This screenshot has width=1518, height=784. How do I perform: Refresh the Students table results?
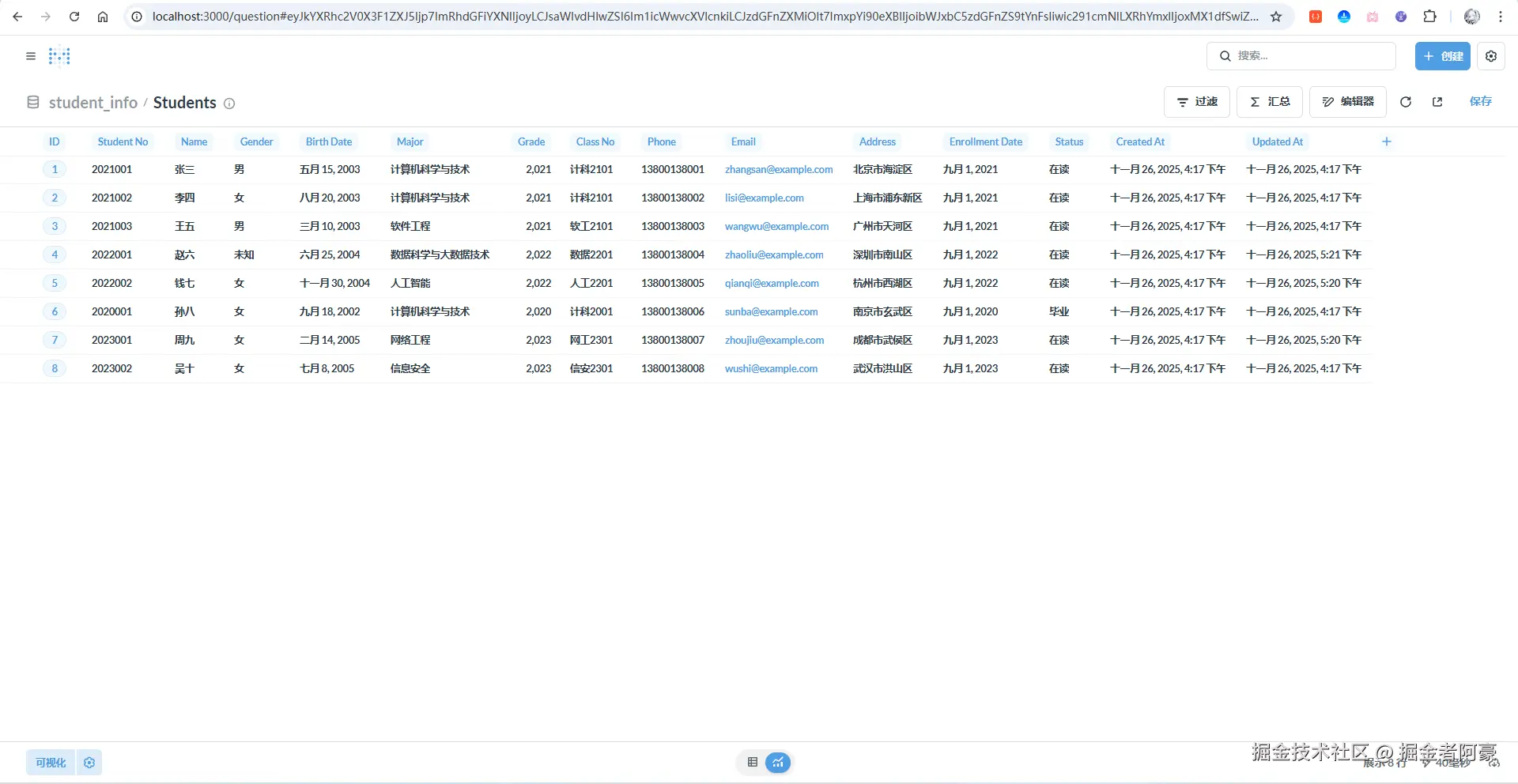point(1406,102)
